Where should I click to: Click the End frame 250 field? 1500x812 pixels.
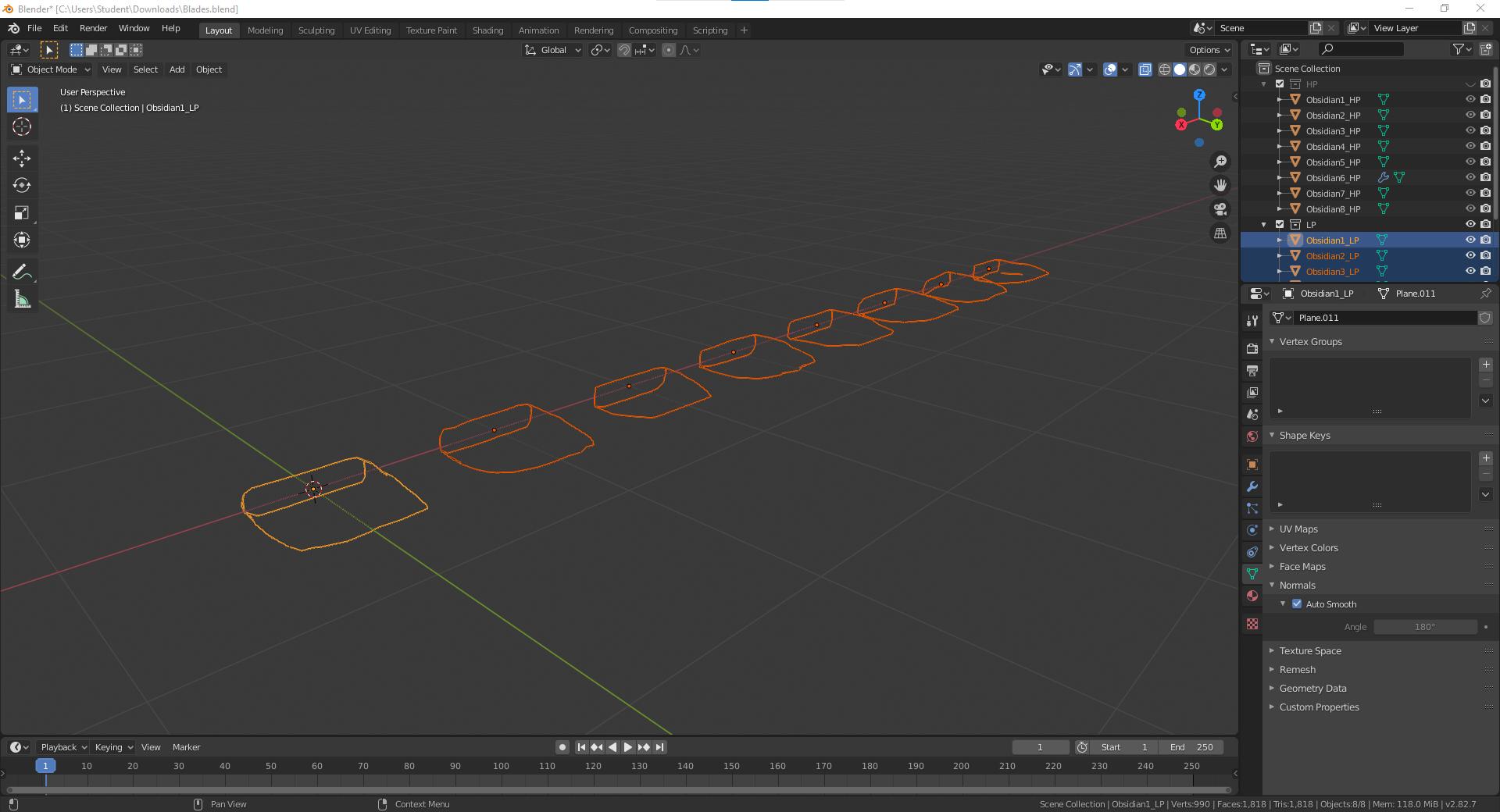1191,747
